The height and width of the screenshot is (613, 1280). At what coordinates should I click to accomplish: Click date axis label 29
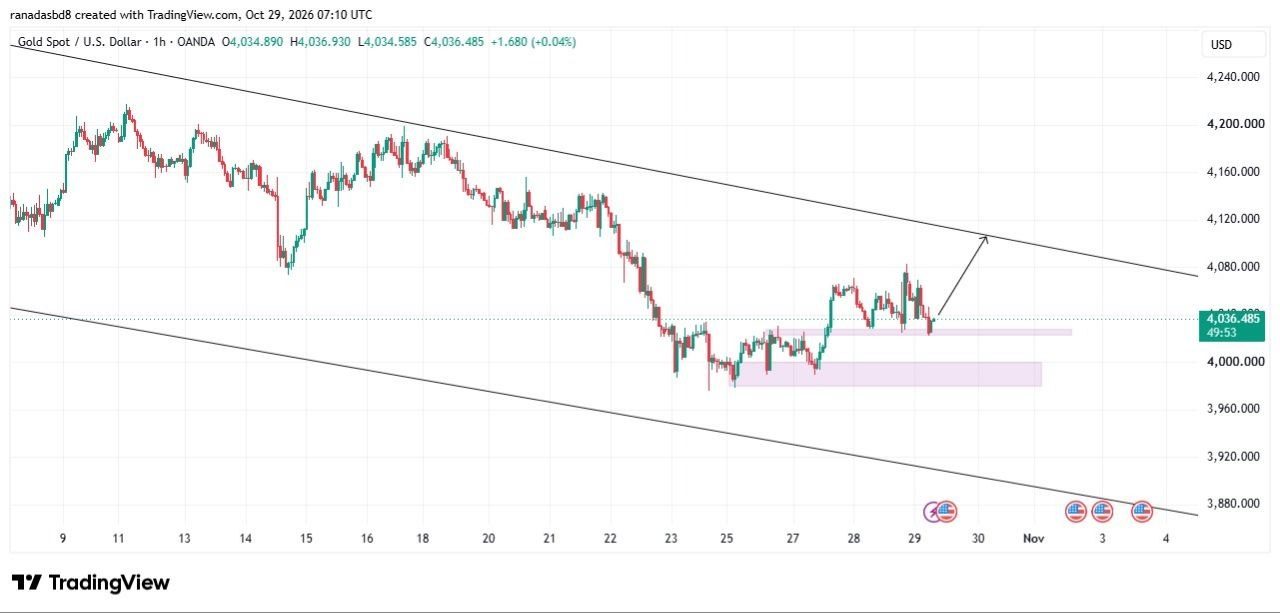[914, 538]
